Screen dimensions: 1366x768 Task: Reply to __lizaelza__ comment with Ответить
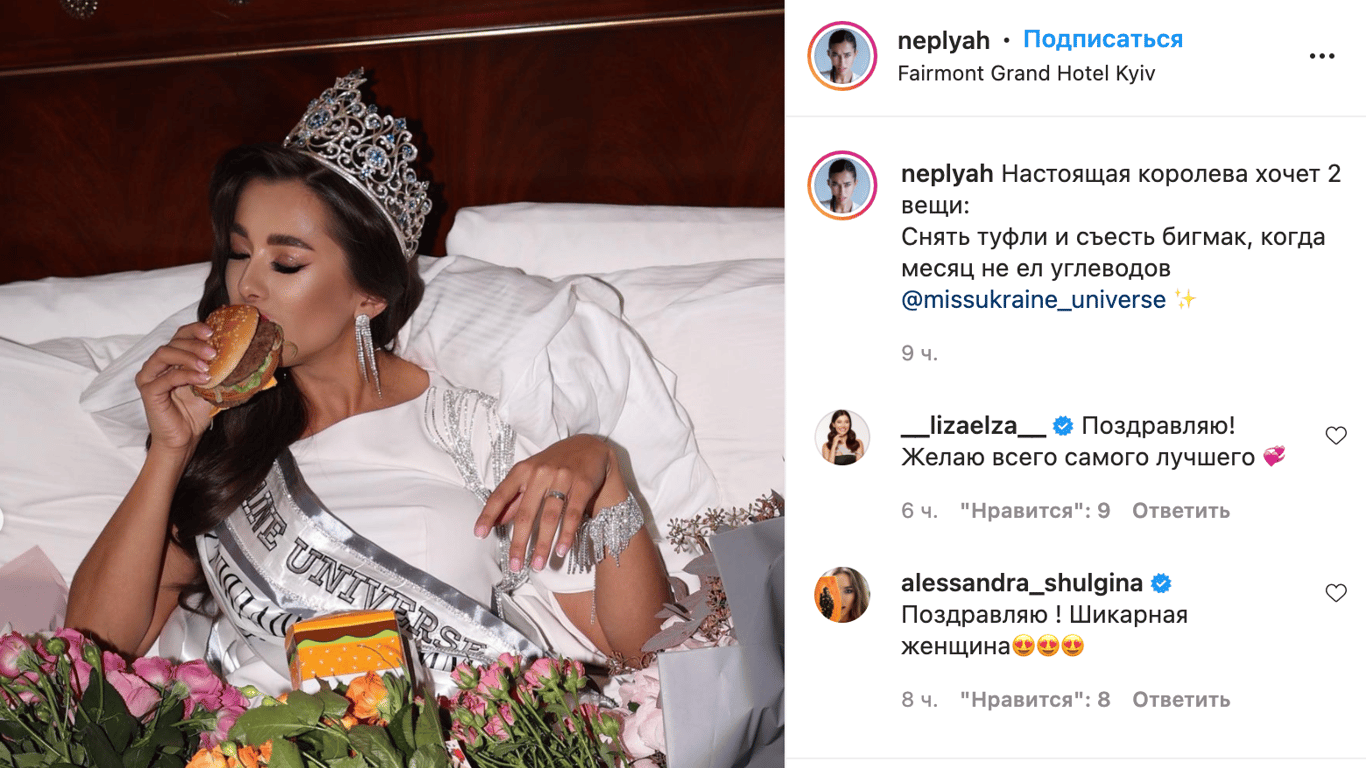click(1181, 511)
